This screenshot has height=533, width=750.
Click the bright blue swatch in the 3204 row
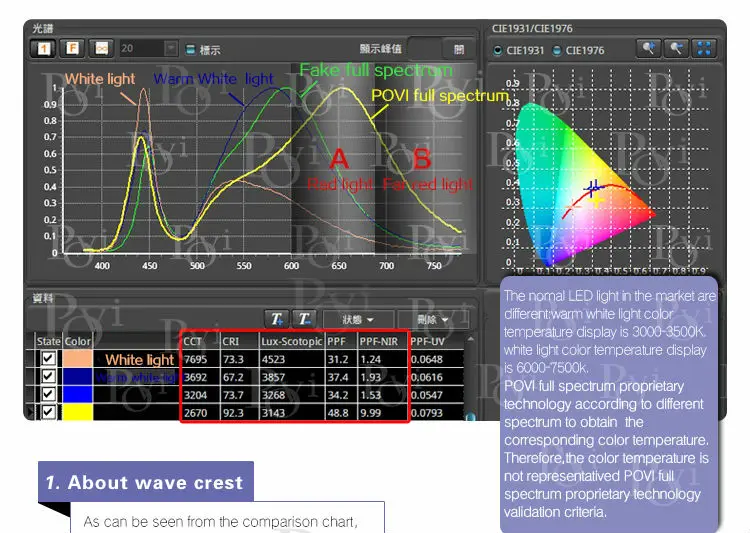click(x=78, y=394)
